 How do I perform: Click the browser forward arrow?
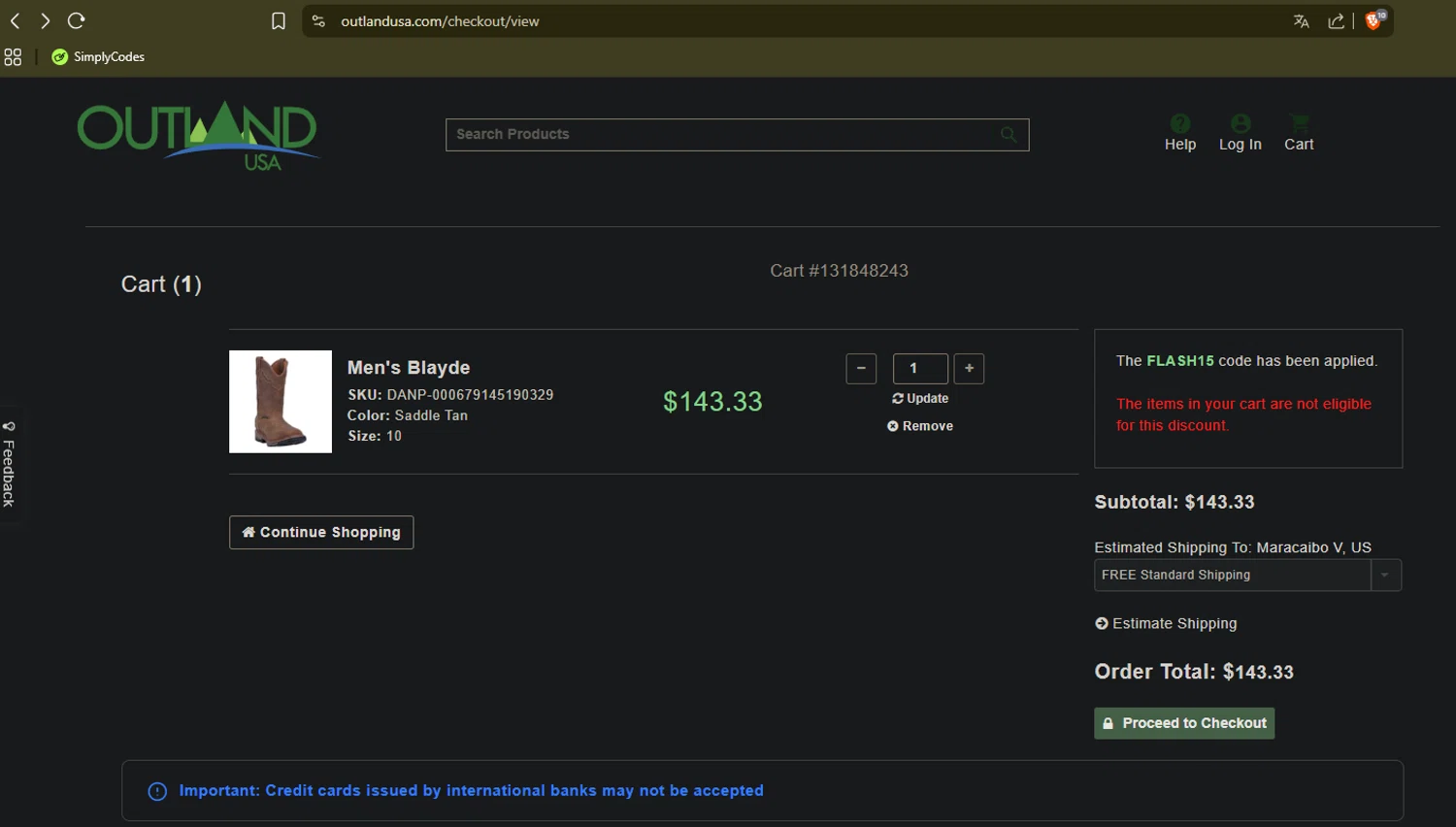[x=45, y=20]
